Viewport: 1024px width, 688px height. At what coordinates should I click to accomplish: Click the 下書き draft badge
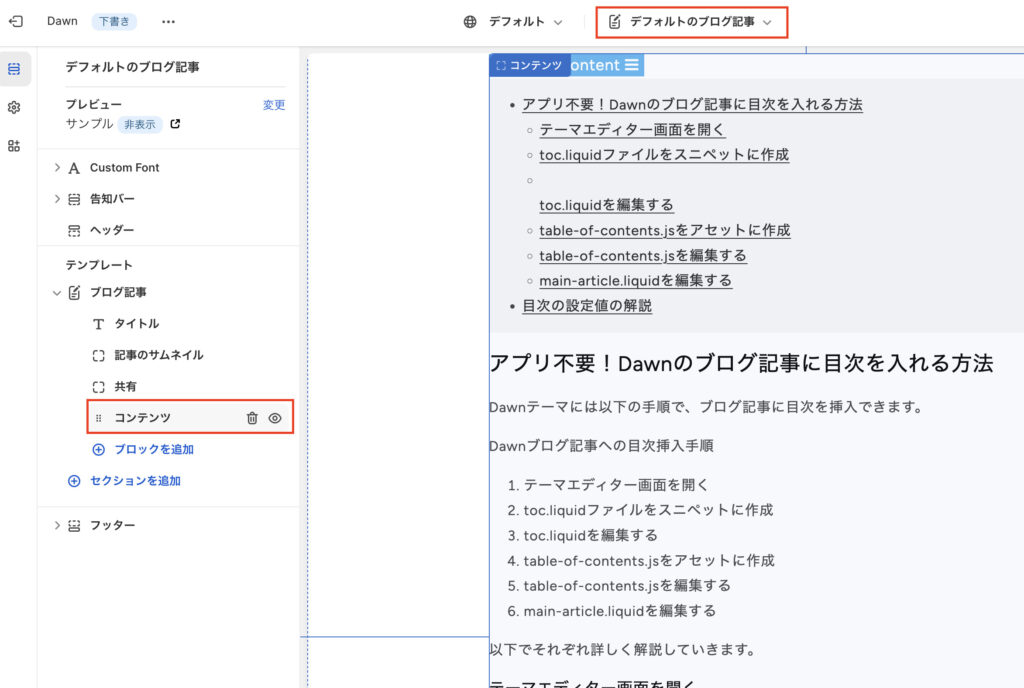tap(114, 22)
